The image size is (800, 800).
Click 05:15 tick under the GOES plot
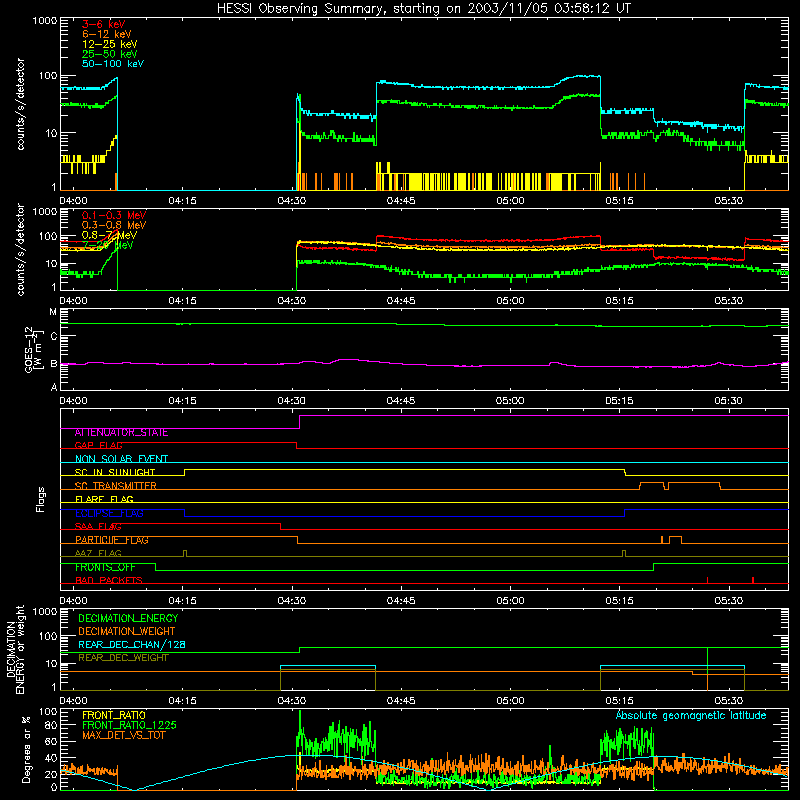pos(619,401)
